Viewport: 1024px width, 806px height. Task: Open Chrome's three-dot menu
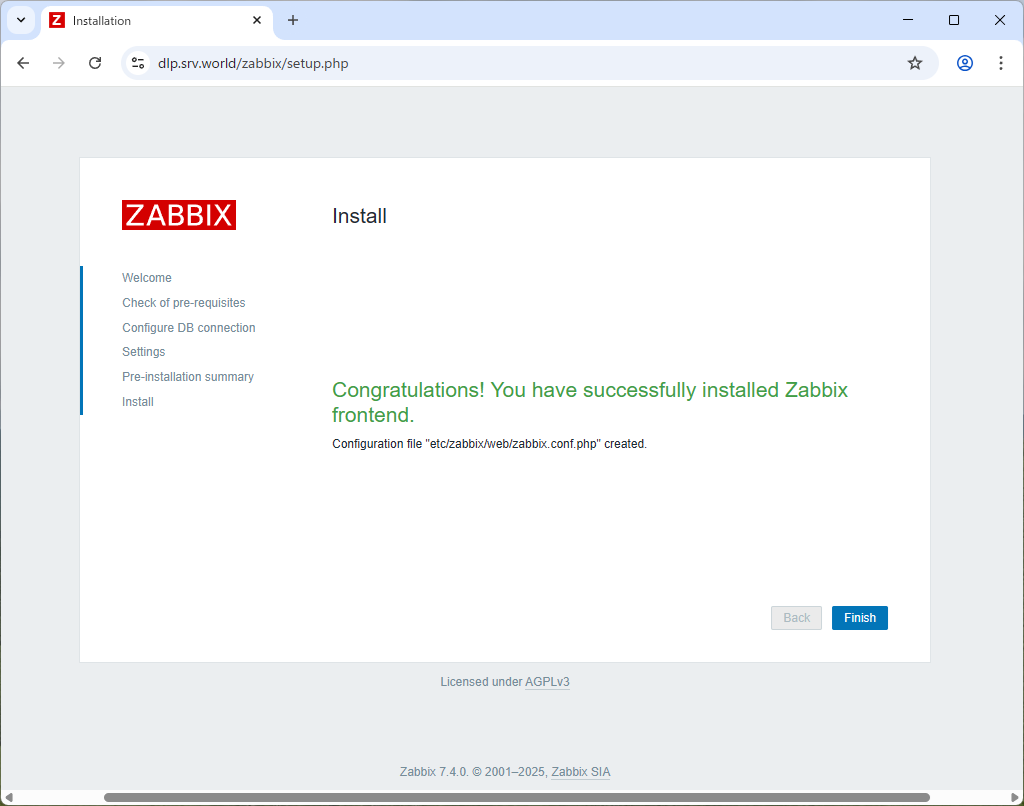pos(1000,63)
